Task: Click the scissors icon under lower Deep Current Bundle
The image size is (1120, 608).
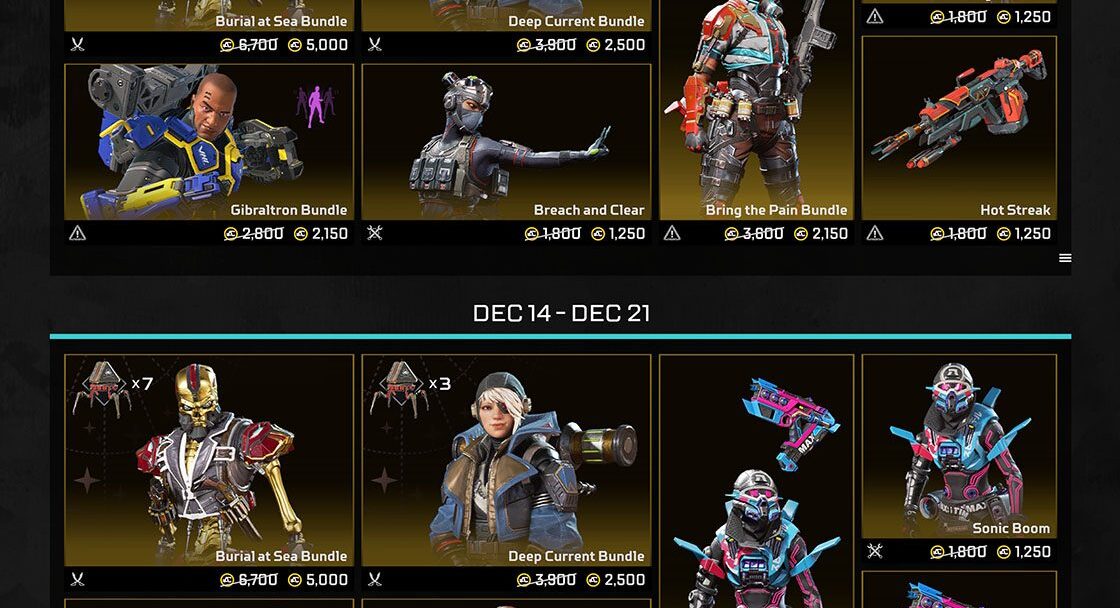Action: coord(374,579)
